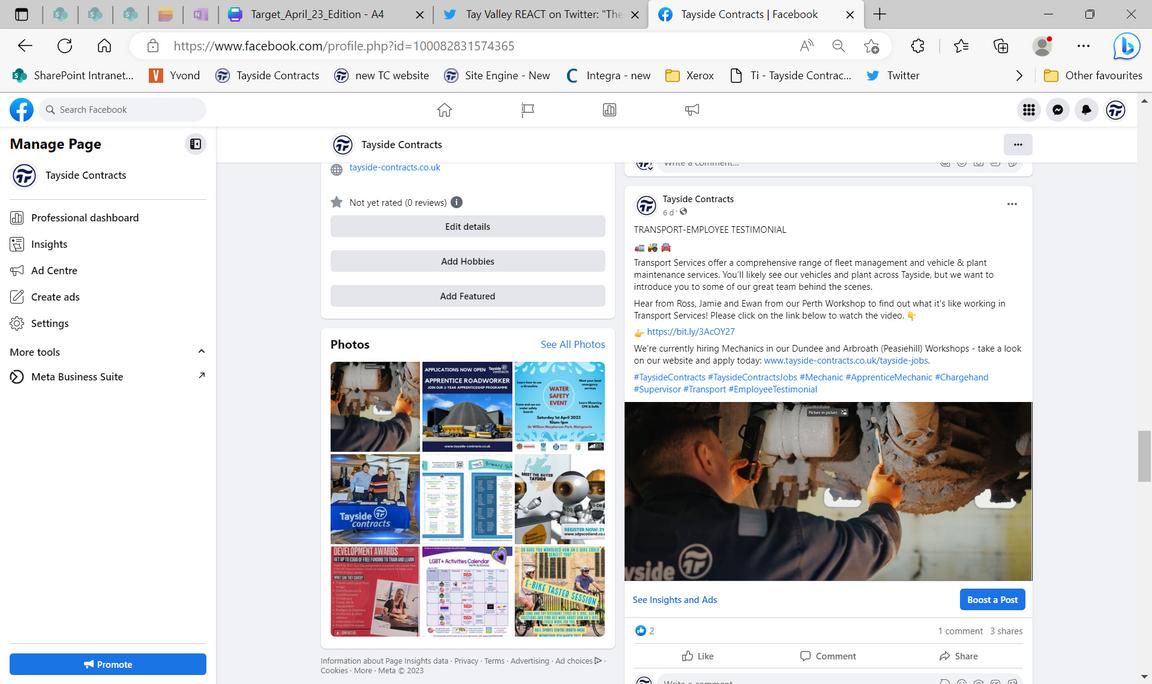
Task: Open the Insights chart icon in top navigation
Action: (609, 110)
